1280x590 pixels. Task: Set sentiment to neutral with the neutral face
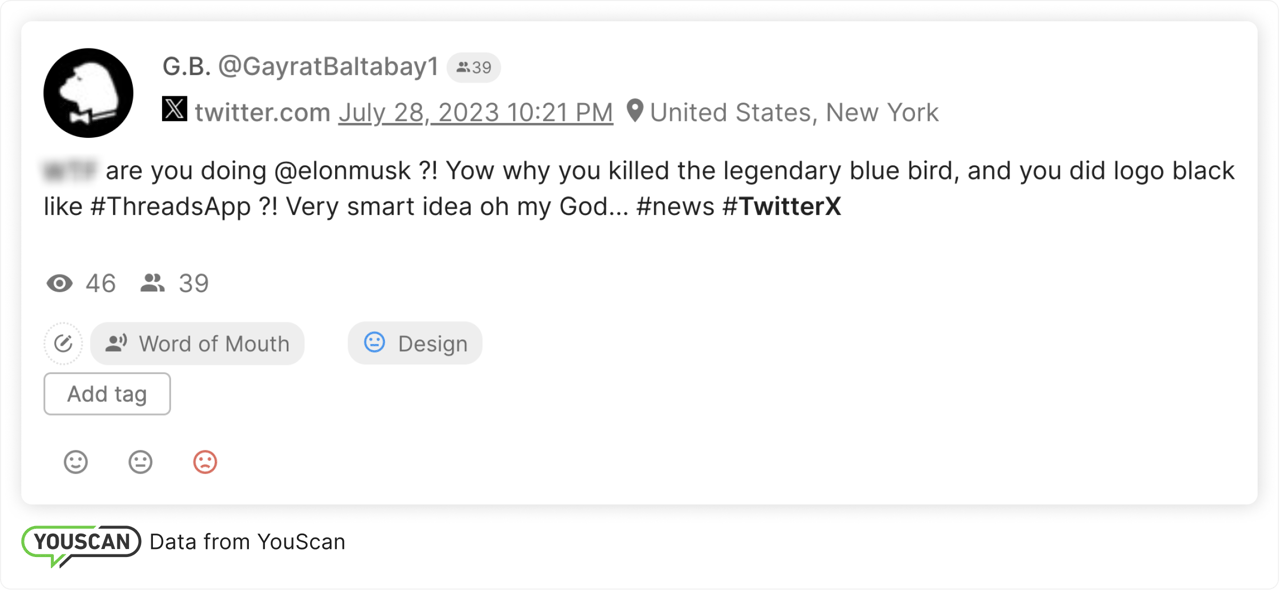coord(140,462)
